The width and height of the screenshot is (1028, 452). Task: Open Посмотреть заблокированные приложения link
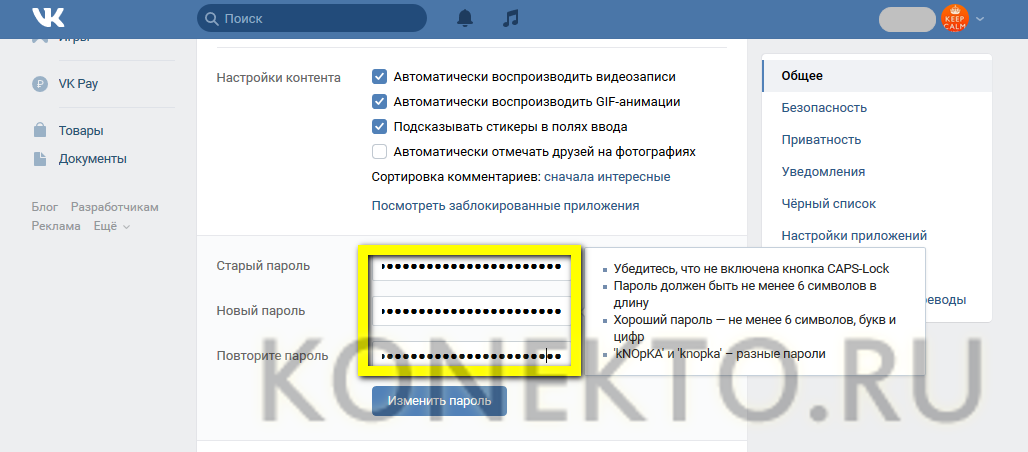tap(505, 205)
